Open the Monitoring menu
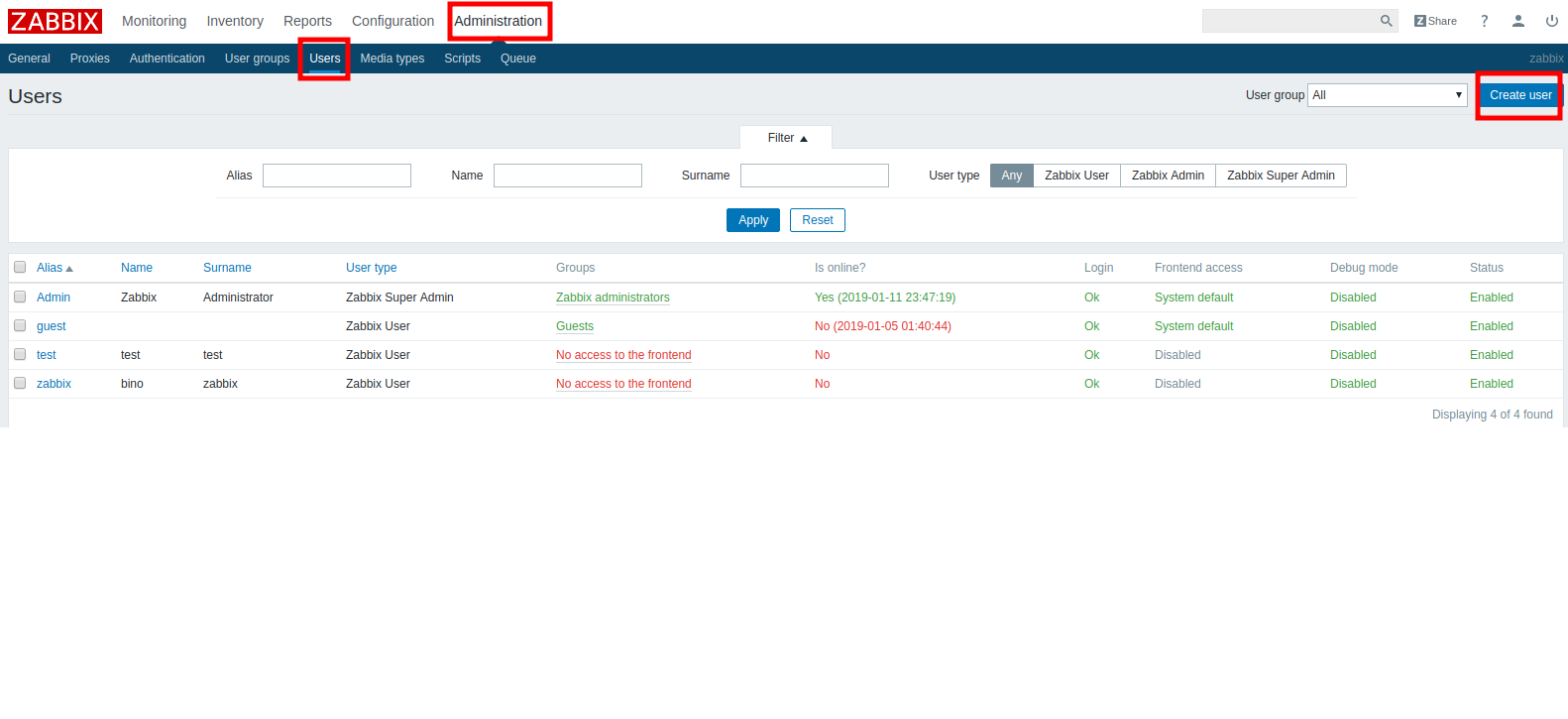Screen dimensions: 1568x719 154,21
